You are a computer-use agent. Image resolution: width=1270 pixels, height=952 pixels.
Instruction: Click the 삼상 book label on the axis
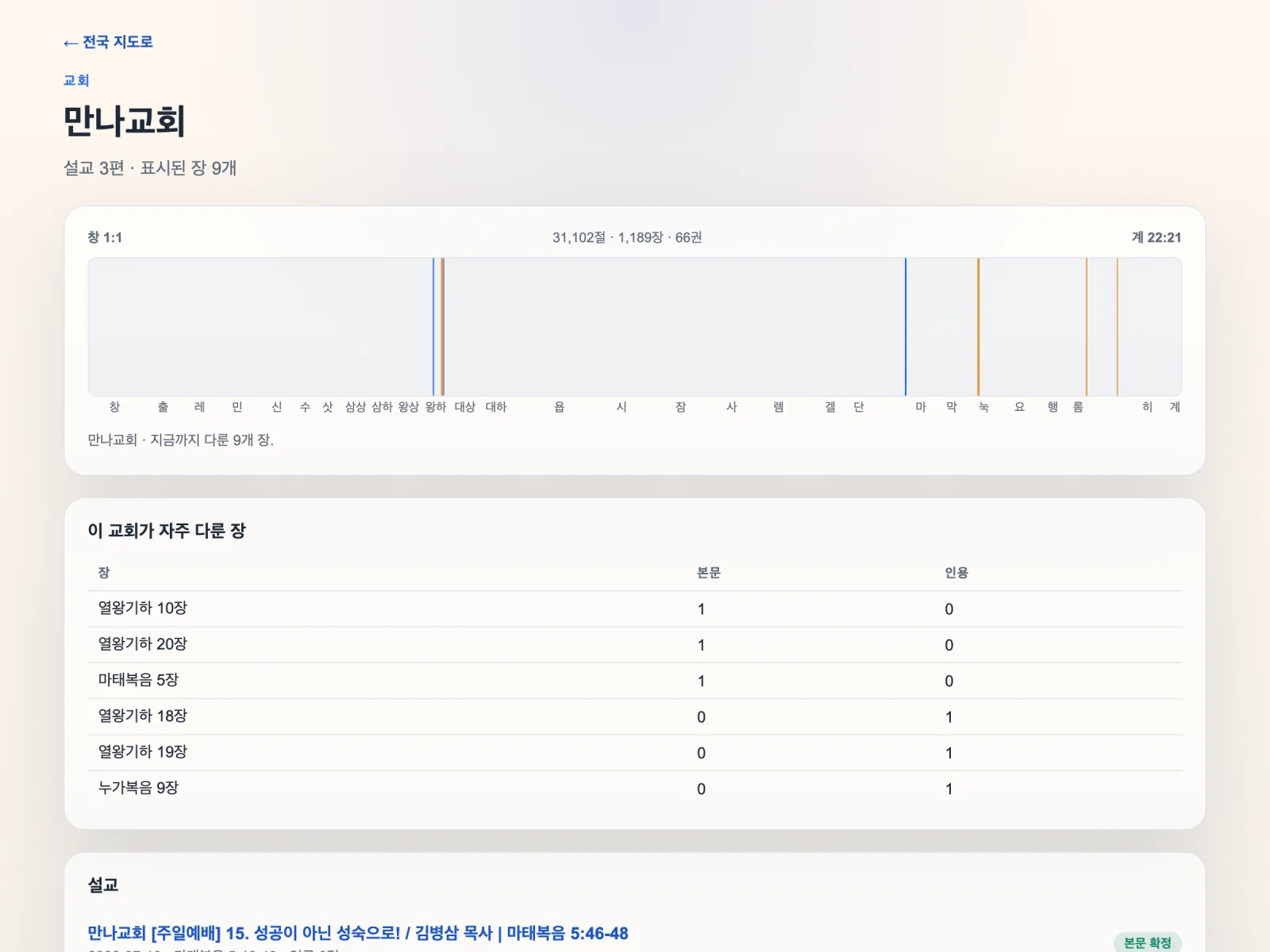(356, 407)
